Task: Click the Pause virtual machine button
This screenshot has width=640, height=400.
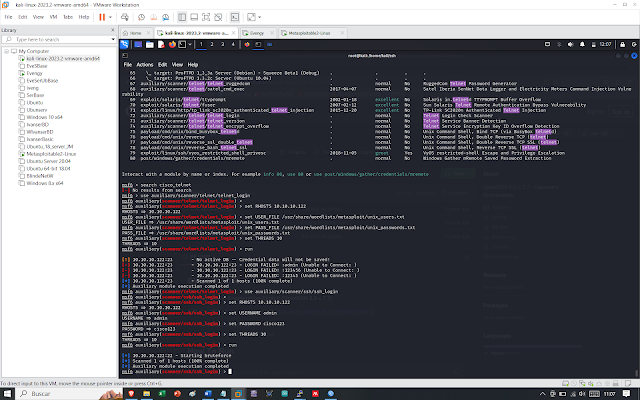Action: [102, 17]
